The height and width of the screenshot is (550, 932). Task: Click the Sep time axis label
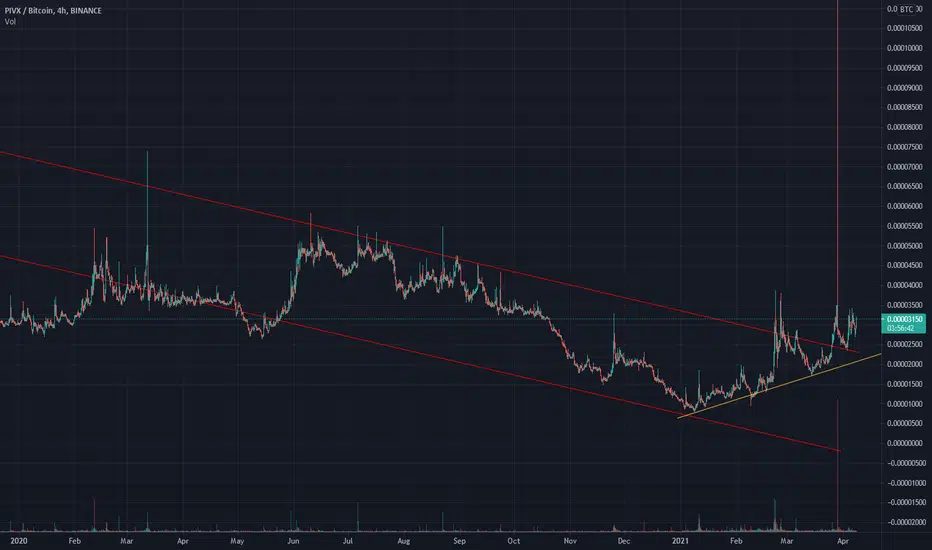(x=459, y=541)
